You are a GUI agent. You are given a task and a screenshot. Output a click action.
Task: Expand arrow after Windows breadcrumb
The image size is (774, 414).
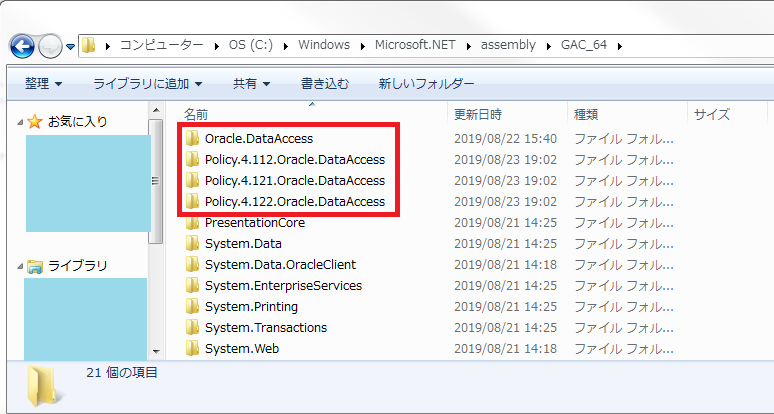click(363, 46)
